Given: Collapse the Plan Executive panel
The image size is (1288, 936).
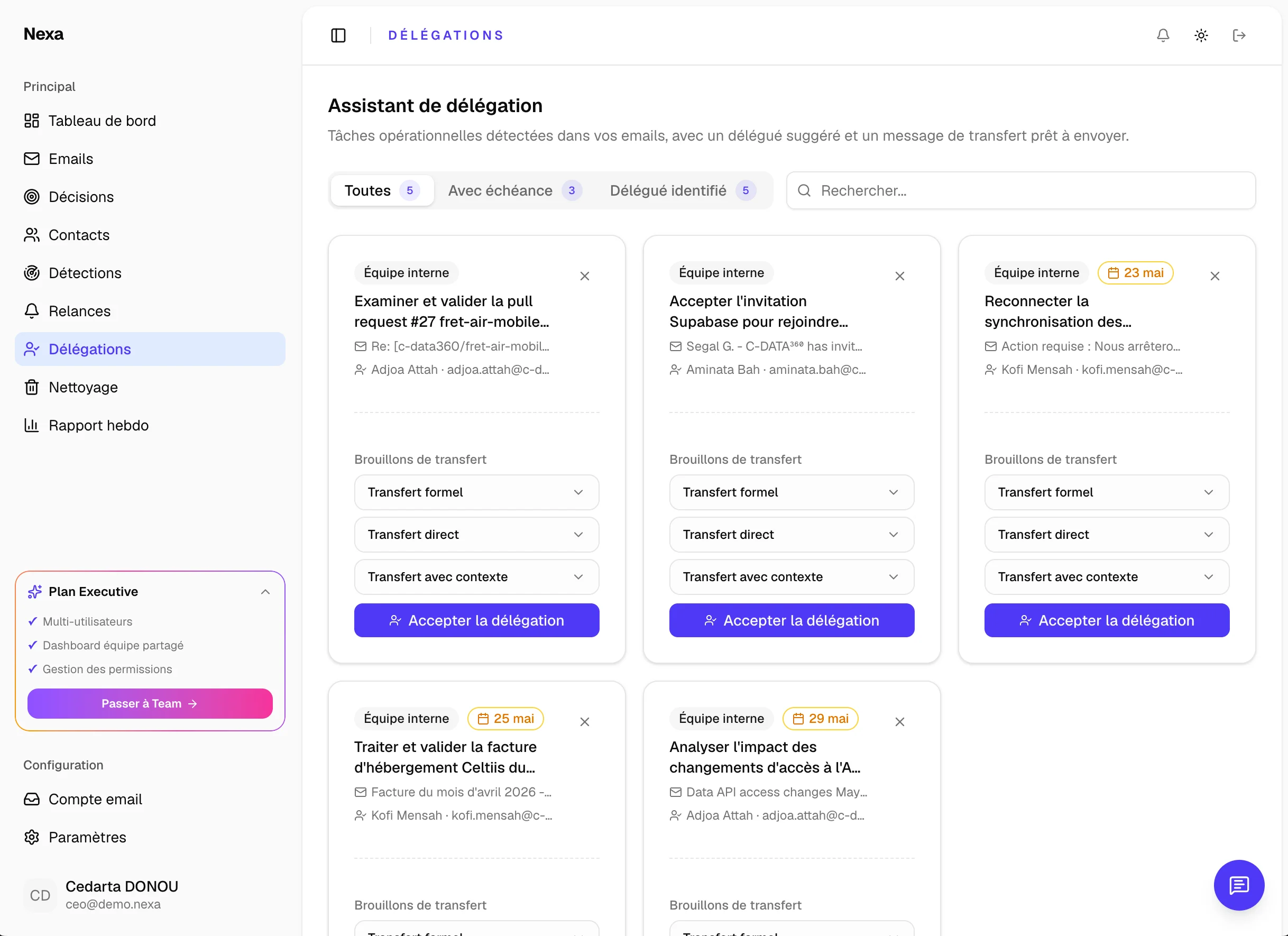Looking at the screenshot, I should pos(265,592).
